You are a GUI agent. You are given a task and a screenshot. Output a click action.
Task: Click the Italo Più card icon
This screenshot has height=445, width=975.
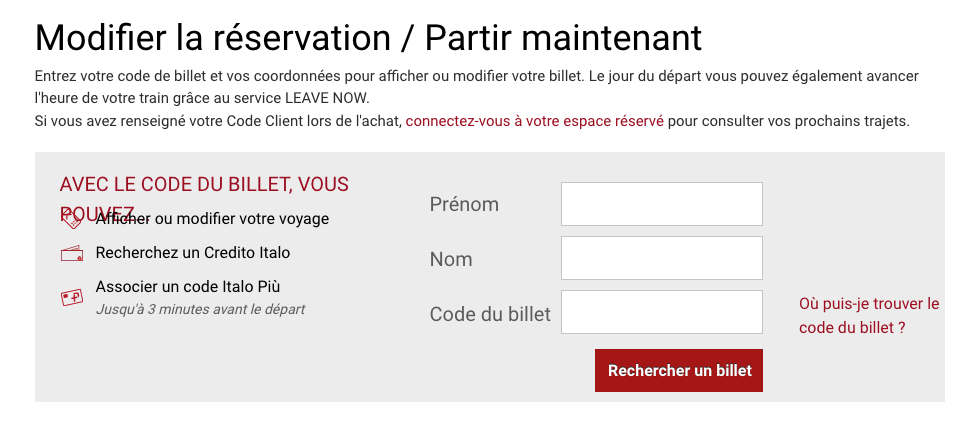(x=71, y=297)
